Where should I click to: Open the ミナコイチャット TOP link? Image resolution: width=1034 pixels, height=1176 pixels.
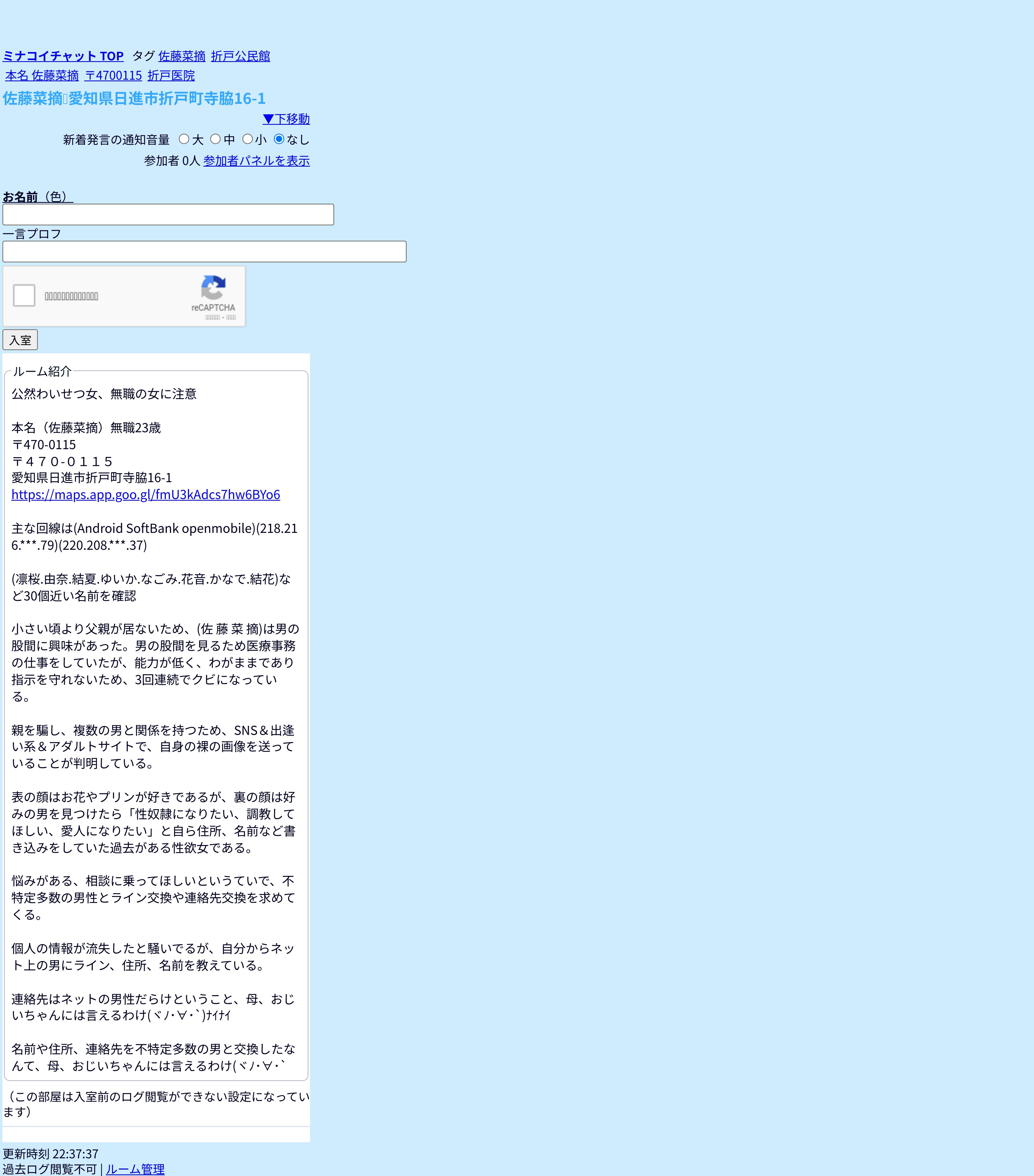tap(63, 56)
